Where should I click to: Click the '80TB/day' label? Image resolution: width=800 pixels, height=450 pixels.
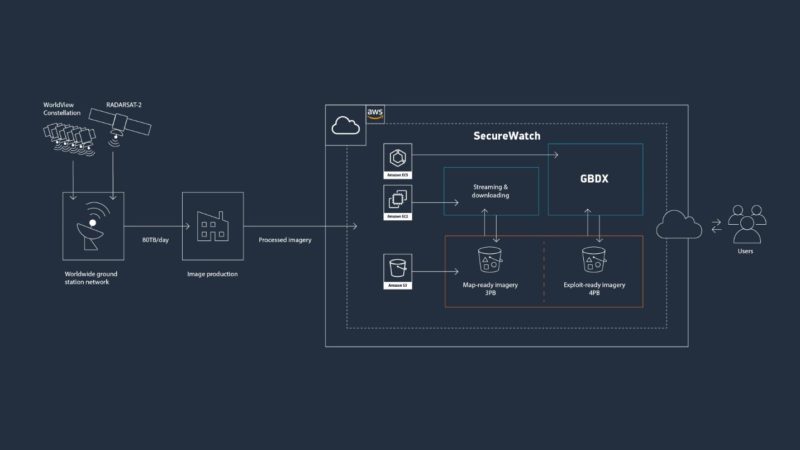156,240
